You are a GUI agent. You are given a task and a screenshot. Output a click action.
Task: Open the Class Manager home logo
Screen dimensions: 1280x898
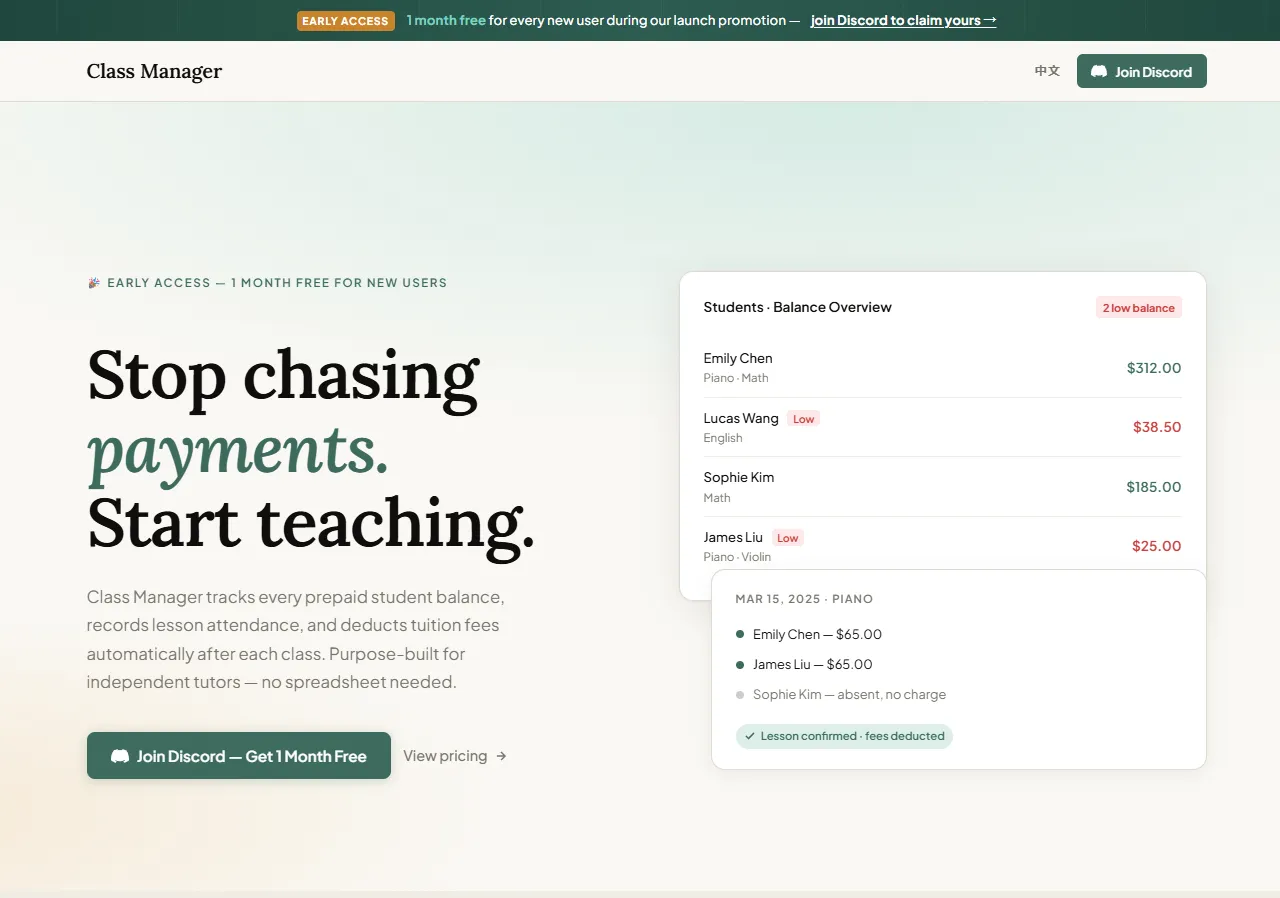pyautogui.click(x=154, y=71)
